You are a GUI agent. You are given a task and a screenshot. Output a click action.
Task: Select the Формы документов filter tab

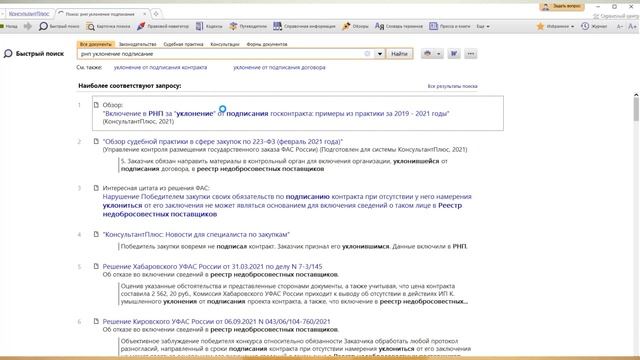click(267, 44)
